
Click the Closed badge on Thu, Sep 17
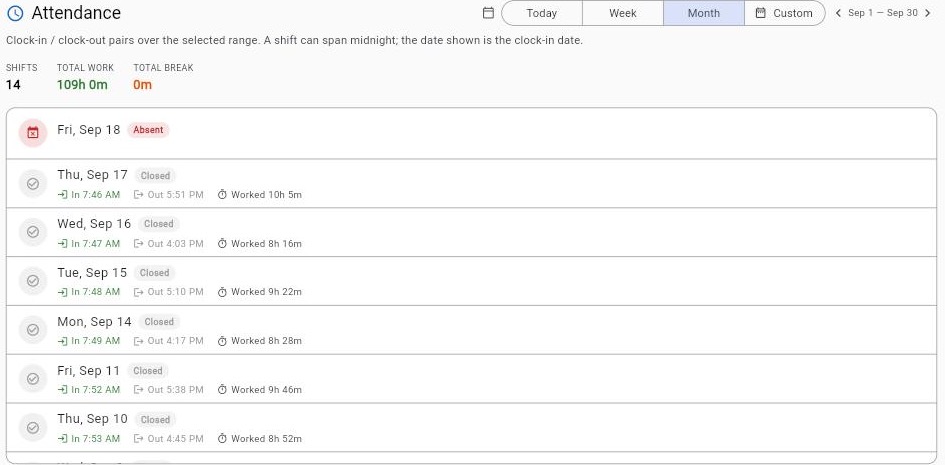coord(155,176)
